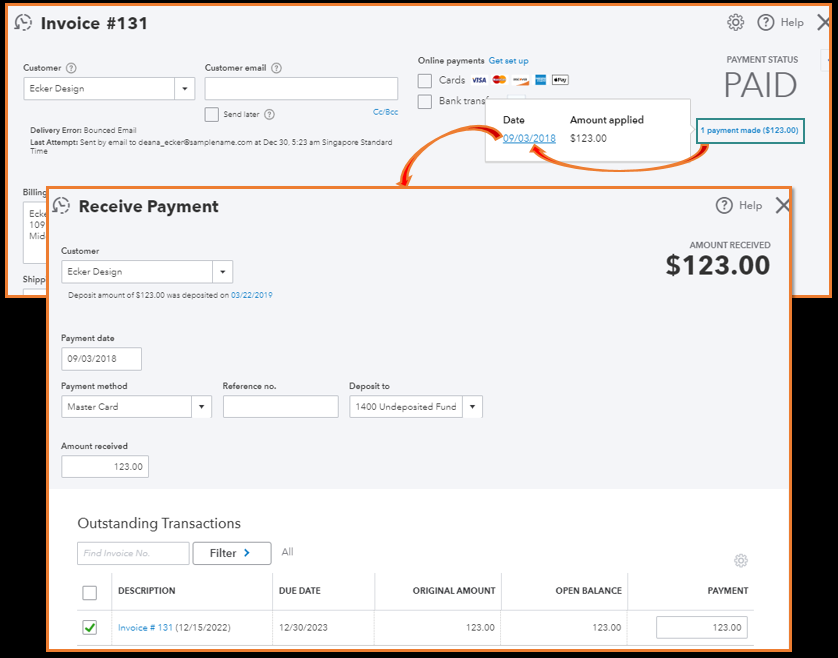Expand the Payment method dropdown
This screenshot has height=658, width=838.
pyautogui.click(x=202, y=407)
